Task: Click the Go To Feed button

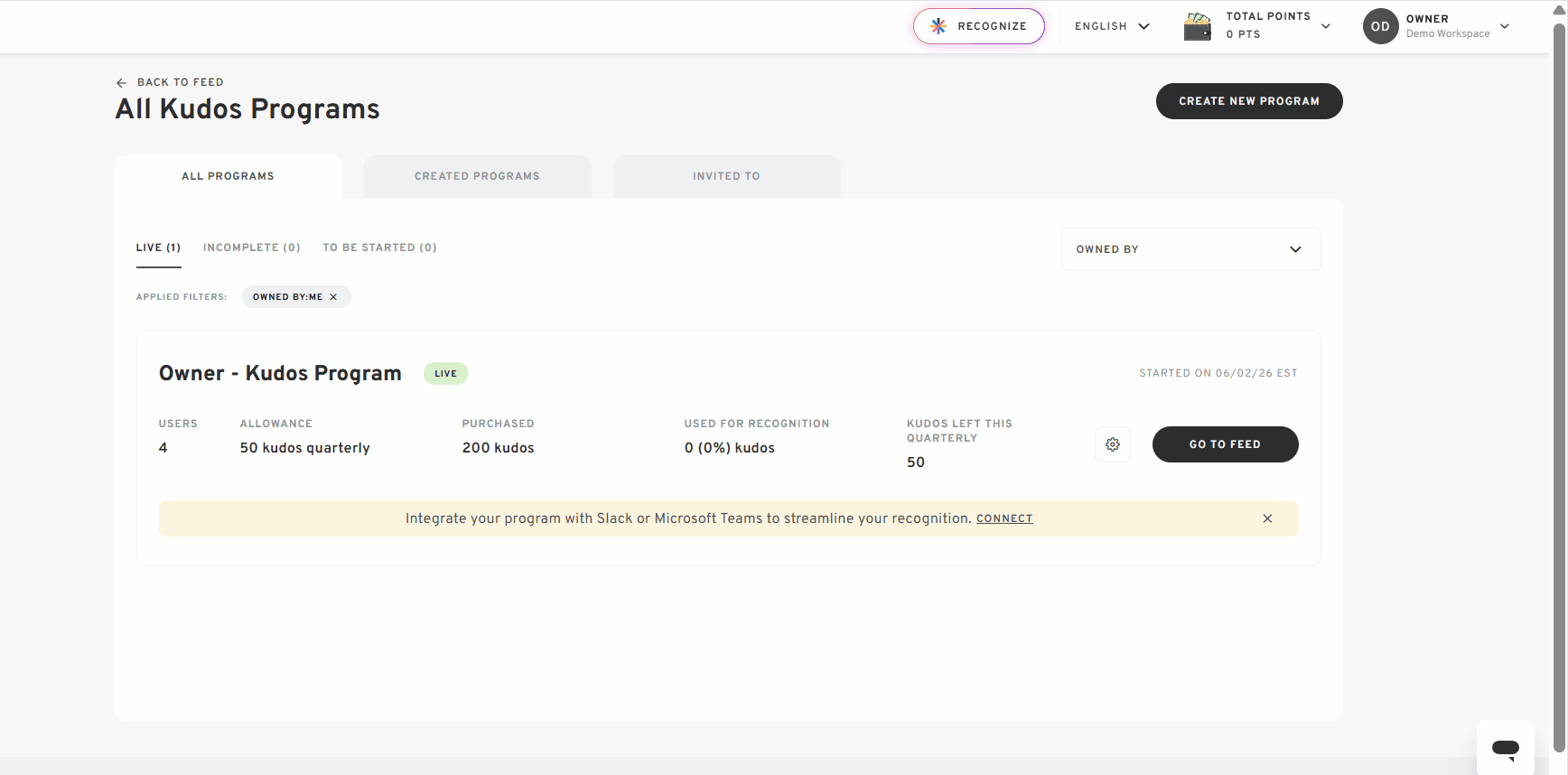Action: (1225, 444)
